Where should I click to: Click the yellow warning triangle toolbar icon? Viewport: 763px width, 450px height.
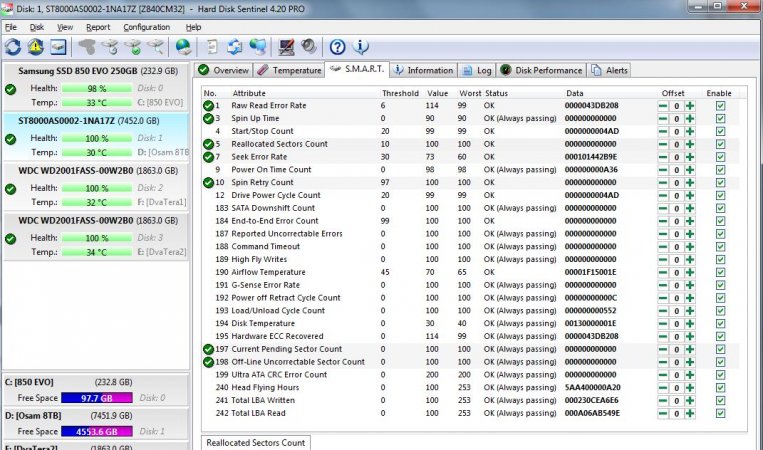point(36,47)
